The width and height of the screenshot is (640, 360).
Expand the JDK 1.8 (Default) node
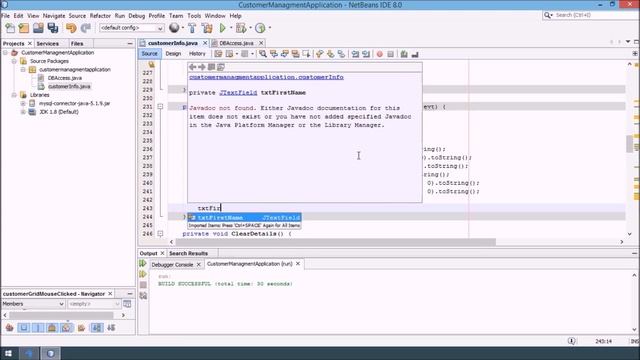pos(23,112)
